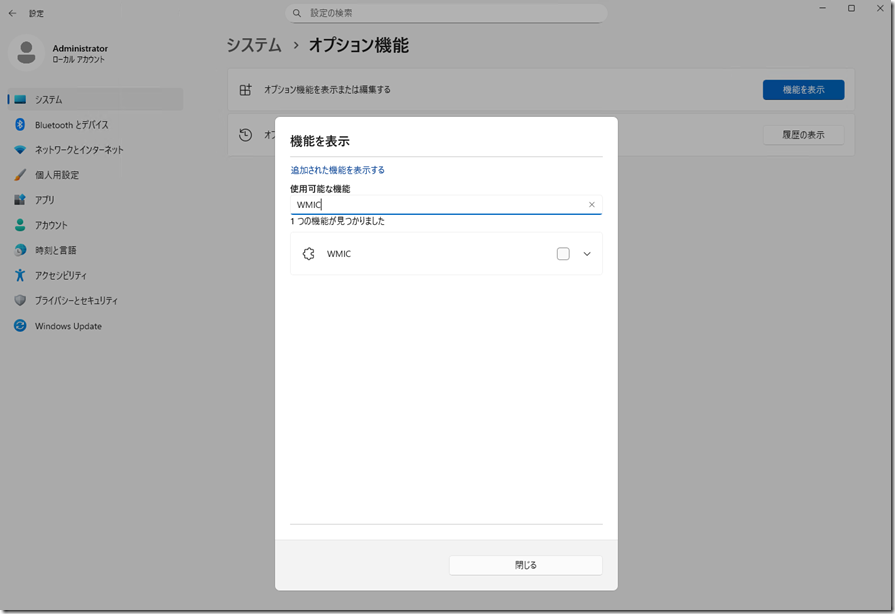Open the プライバシーとセキュリティ shield icon

pos(22,300)
